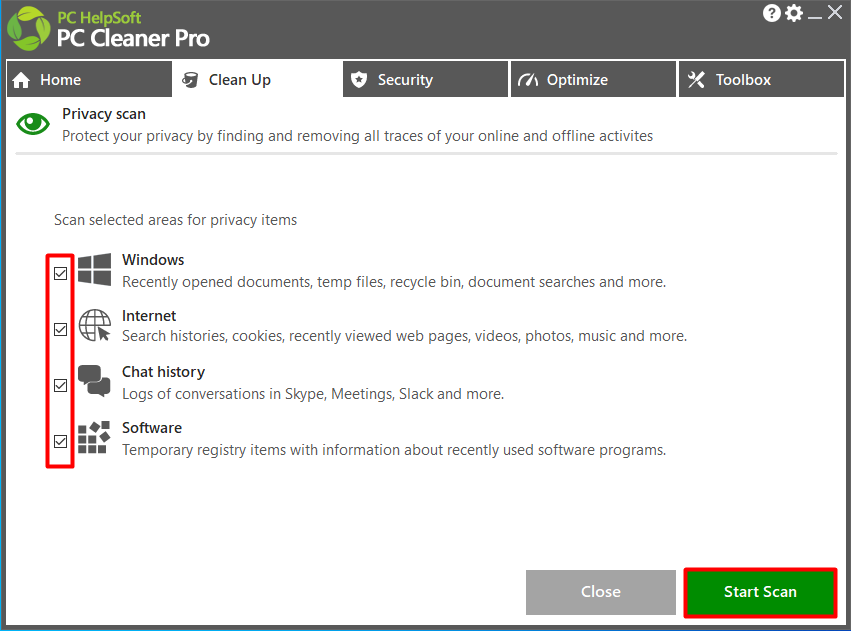Go to the Home tab
Image resolution: width=851 pixels, height=631 pixels.
pyautogui.click(x=90, y=79)
